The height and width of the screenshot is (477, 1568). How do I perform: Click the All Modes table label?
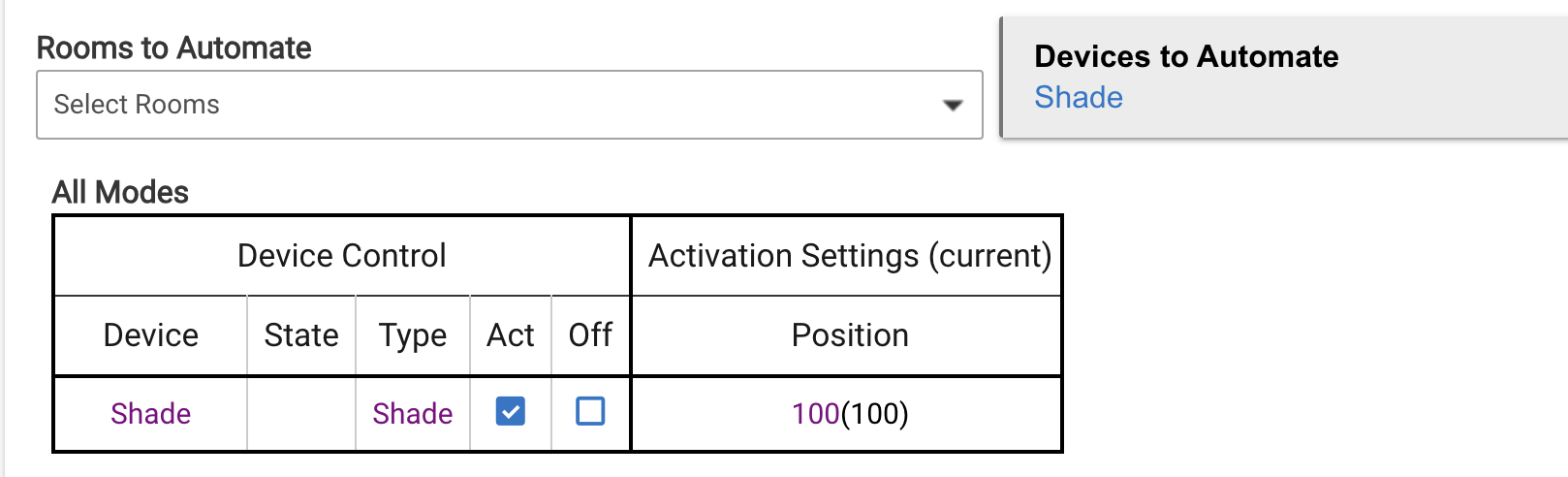click(120, 192)
